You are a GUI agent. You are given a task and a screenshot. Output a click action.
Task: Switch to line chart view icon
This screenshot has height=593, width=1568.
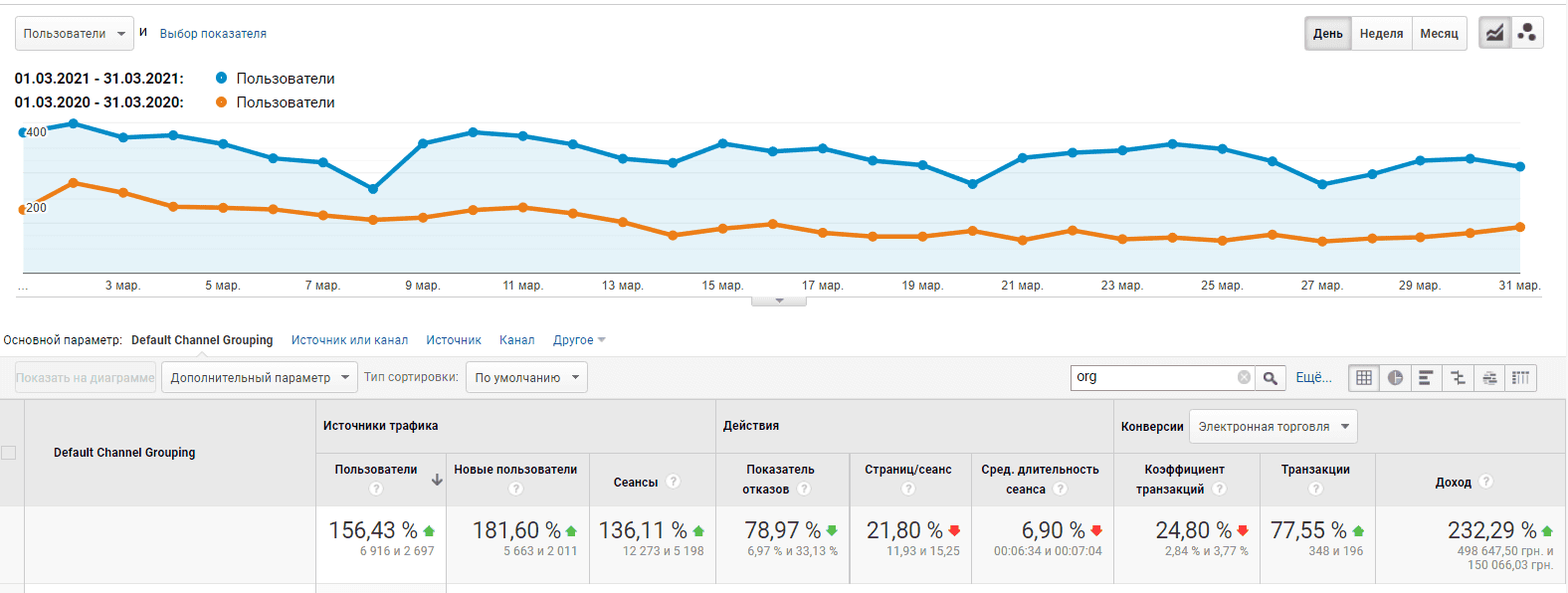tap(1494, 33)
